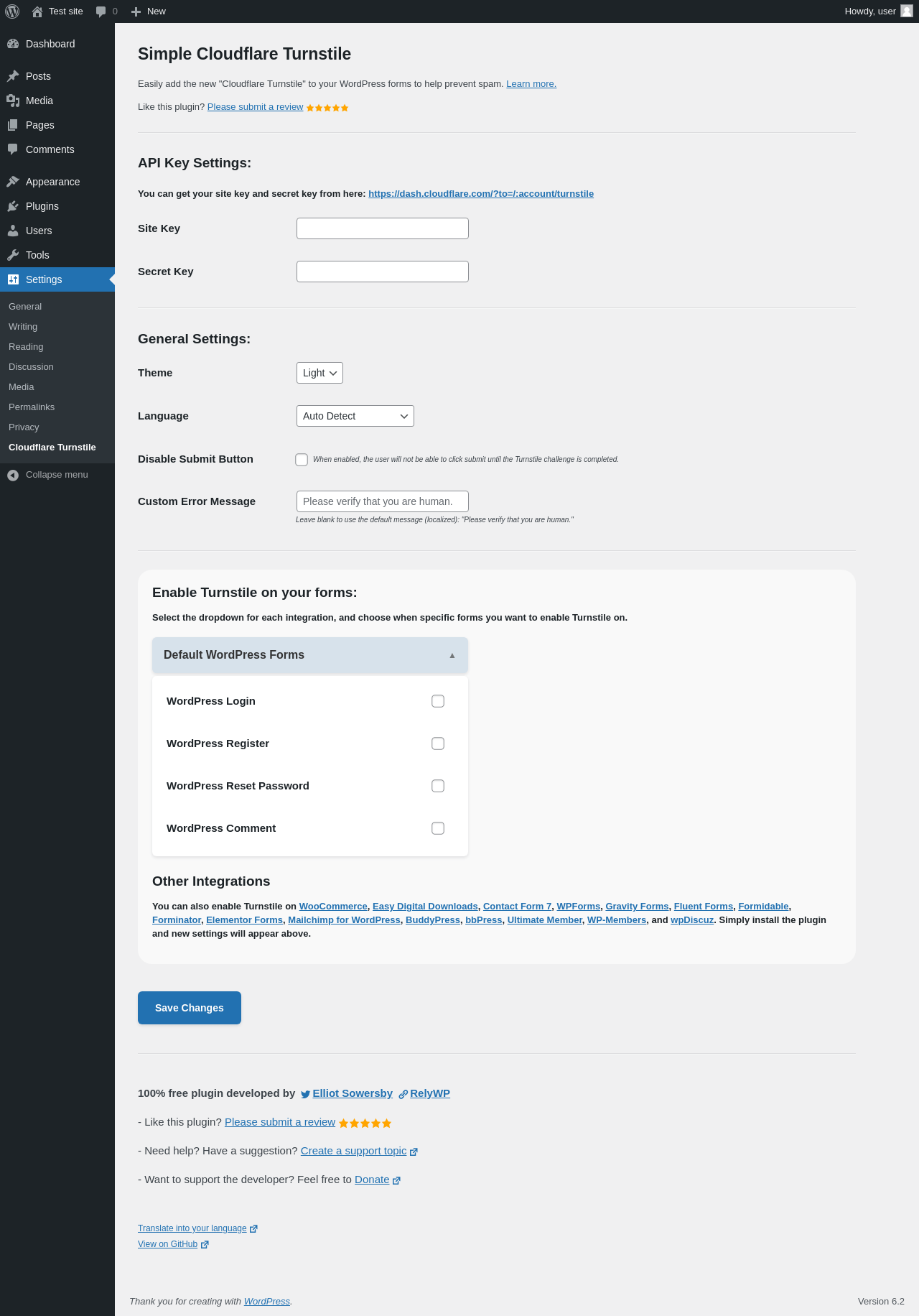Open the General settings submenu item

(x=25, y=307)
